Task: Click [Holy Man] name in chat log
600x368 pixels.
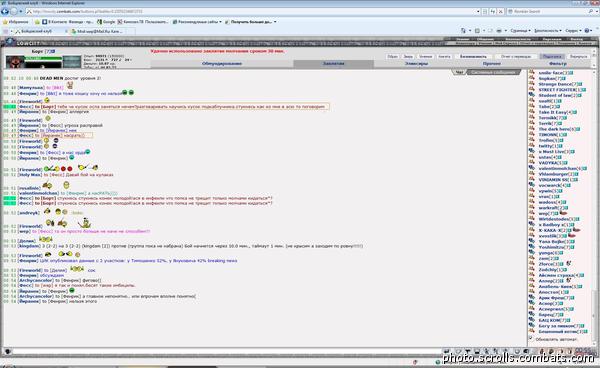Action: [x=30, y=175]
